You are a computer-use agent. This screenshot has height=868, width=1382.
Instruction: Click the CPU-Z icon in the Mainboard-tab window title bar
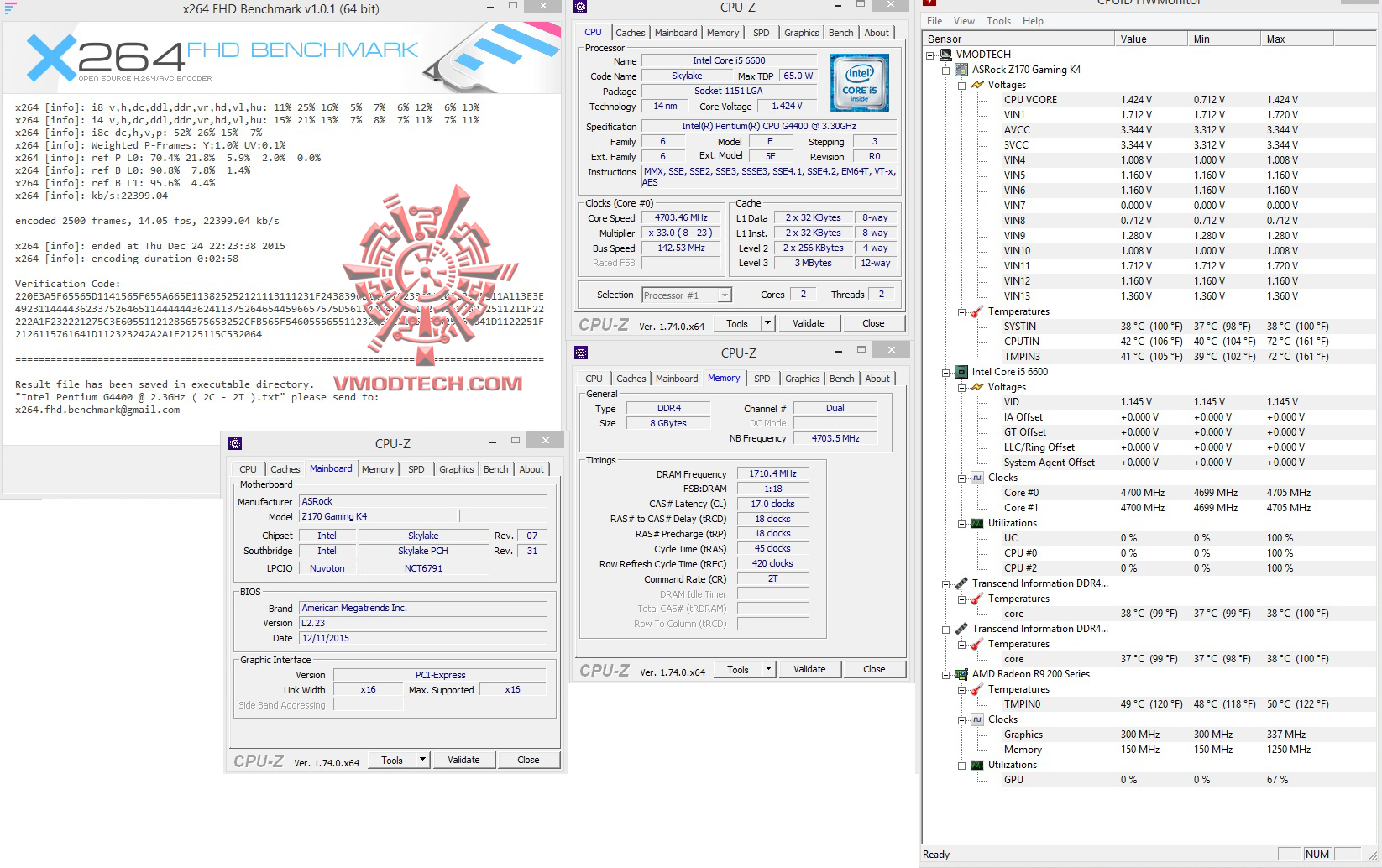pos(235,443)
